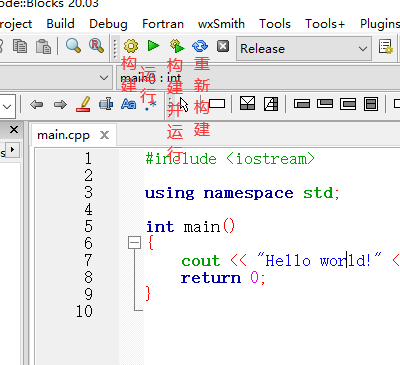Viewport: 400px width, 365px height.
Task: Open target properties icon beside Release
Action: [x=386, y=47]
